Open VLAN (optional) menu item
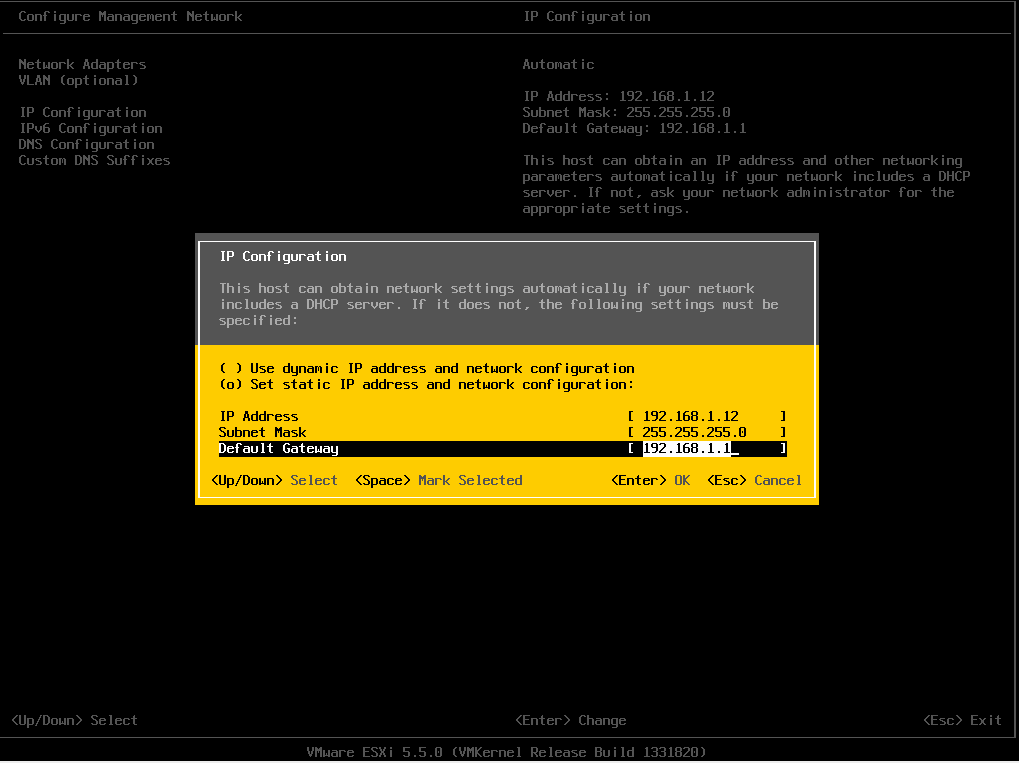Screen dimensions: 1019x763 78,80
